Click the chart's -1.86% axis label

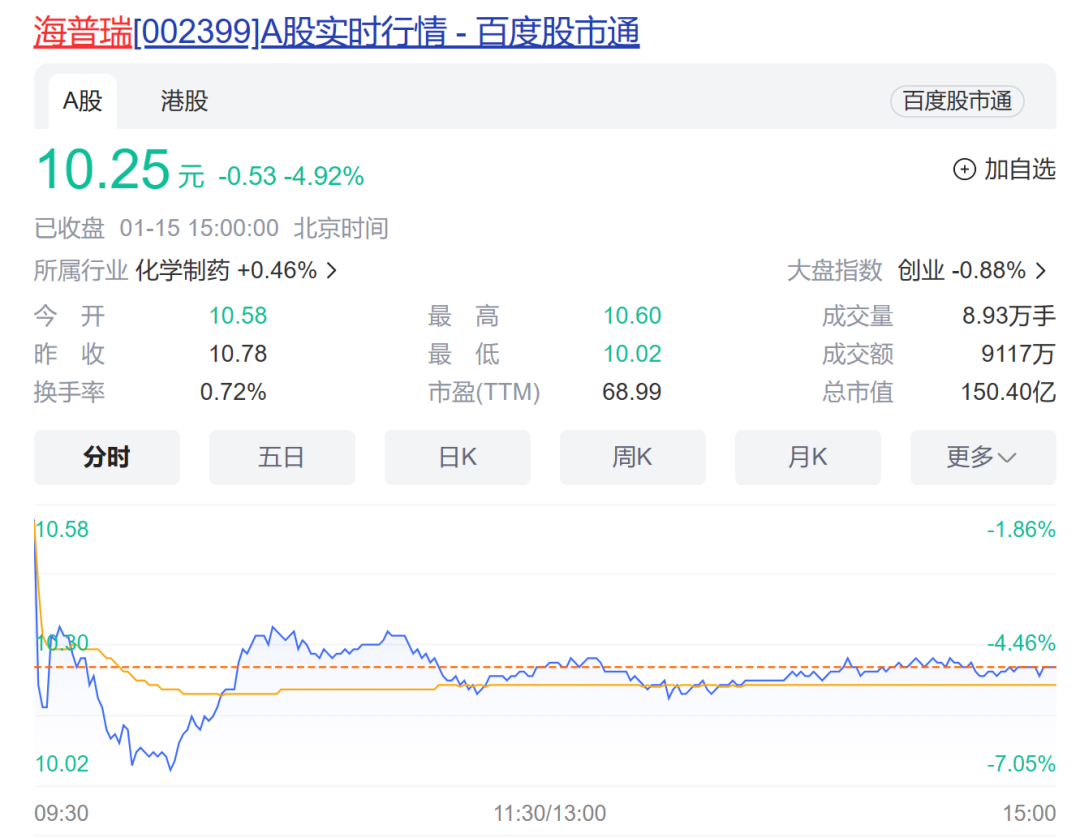1021,530
